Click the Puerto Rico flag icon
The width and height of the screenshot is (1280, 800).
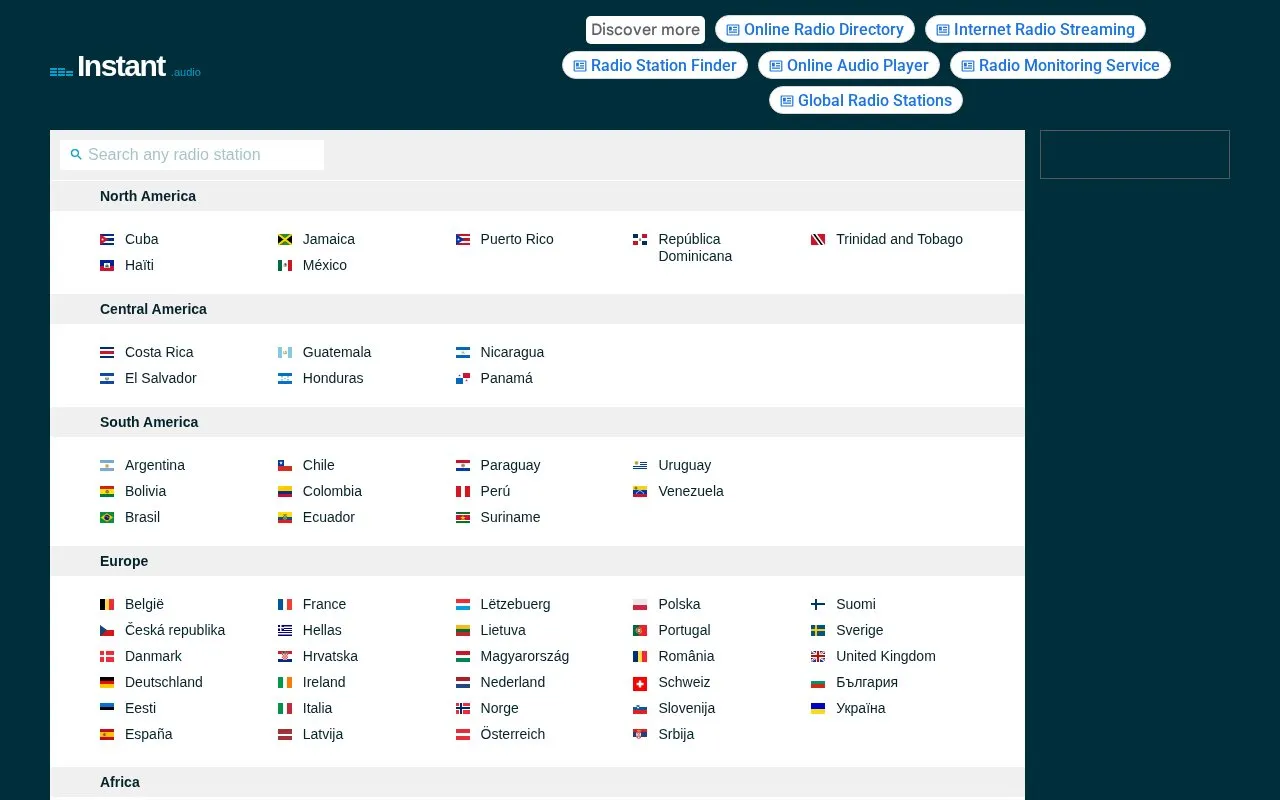click(463, 240)
